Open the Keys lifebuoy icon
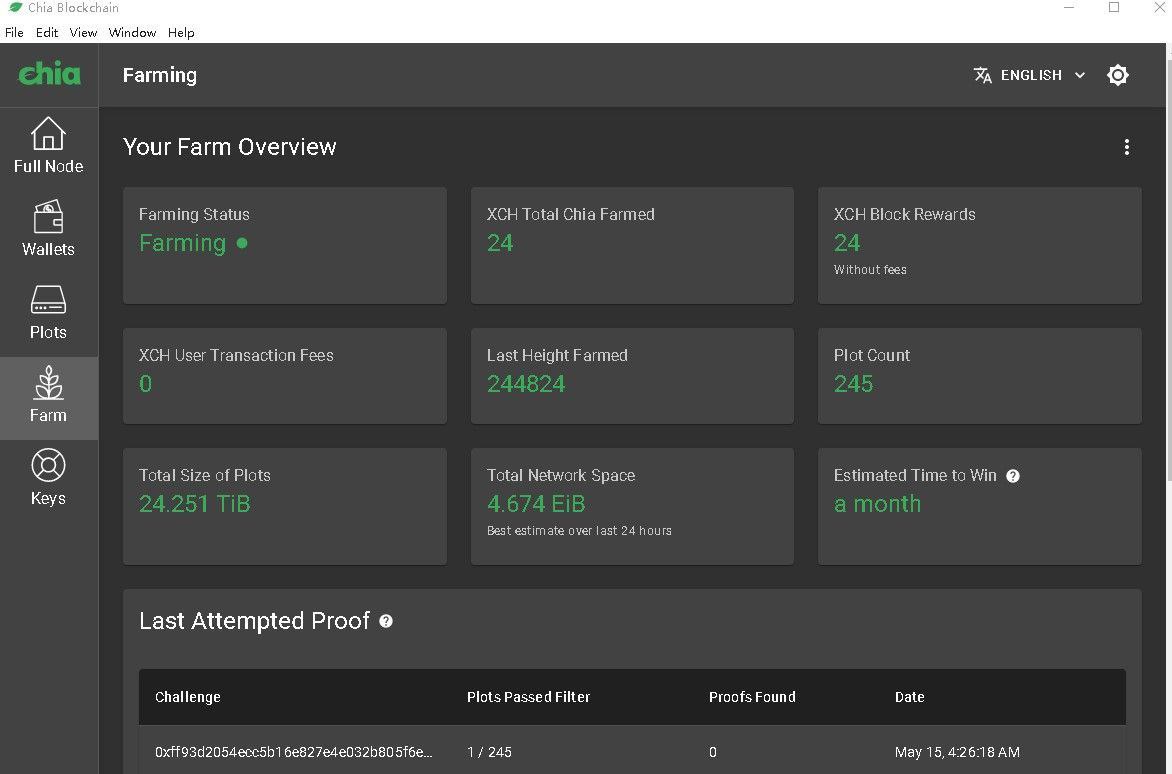 48,465
